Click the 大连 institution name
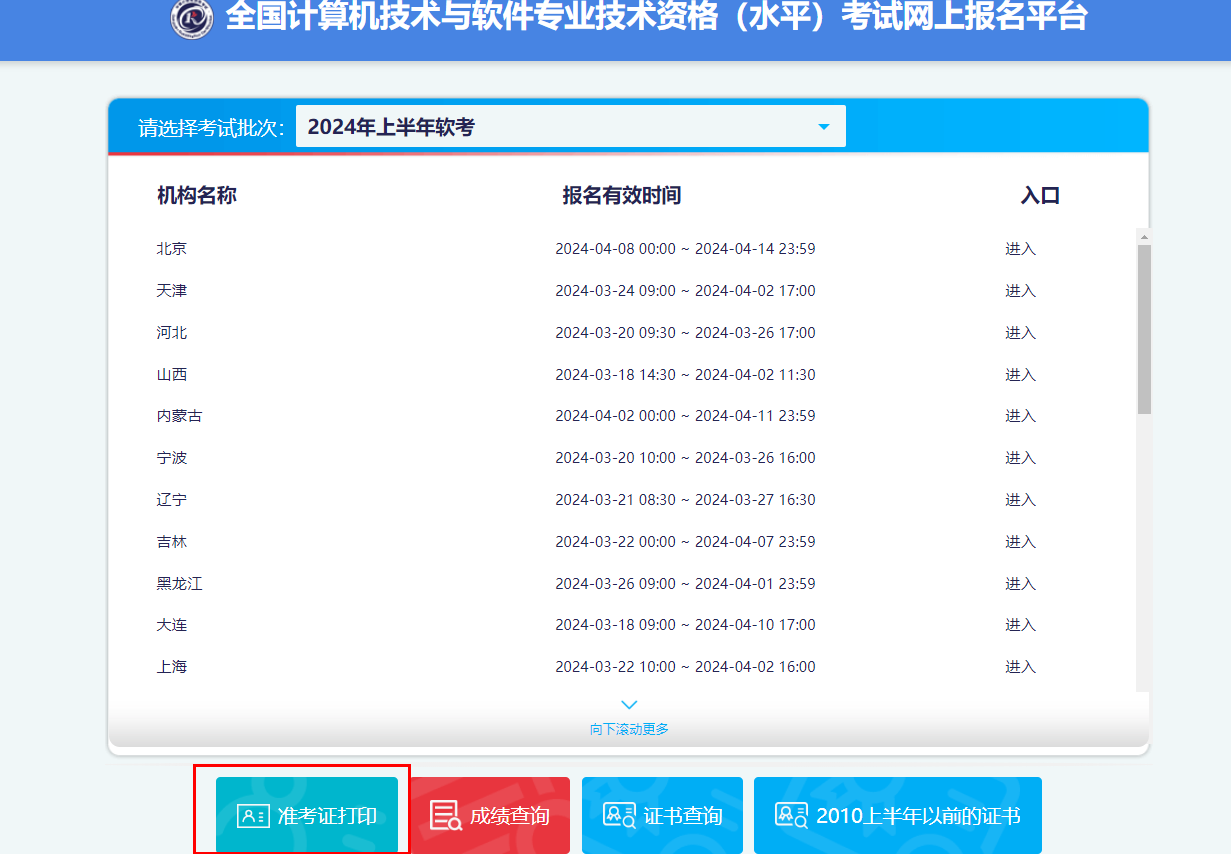Viewport: 1231px width, 854px height. [x=172, y=625]
